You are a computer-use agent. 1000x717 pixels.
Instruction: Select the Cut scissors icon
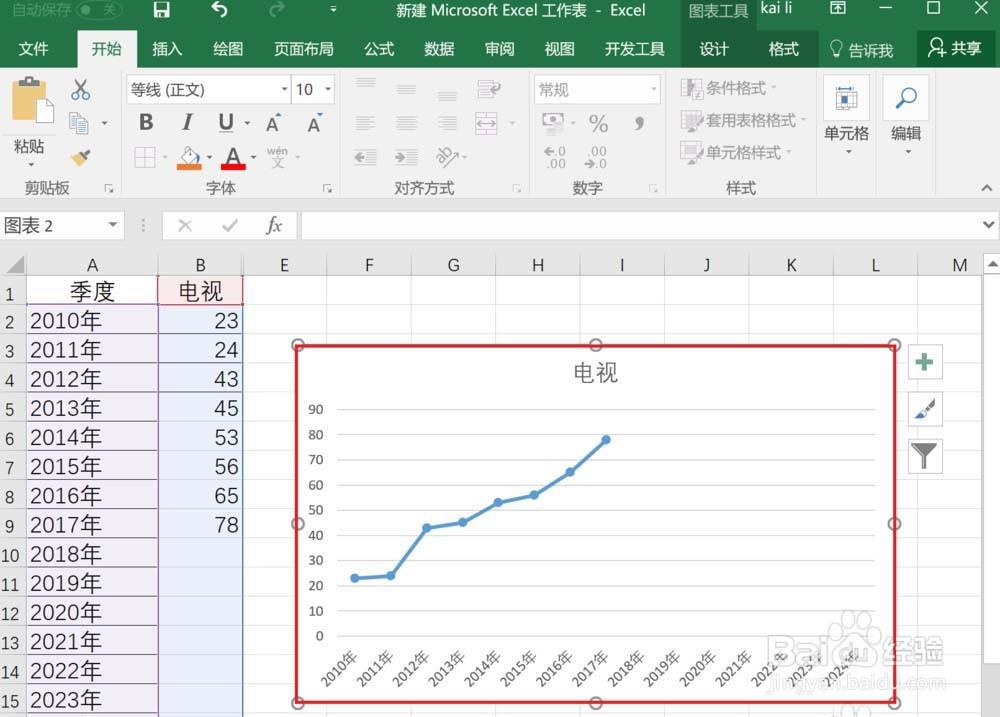coord(80,90)
